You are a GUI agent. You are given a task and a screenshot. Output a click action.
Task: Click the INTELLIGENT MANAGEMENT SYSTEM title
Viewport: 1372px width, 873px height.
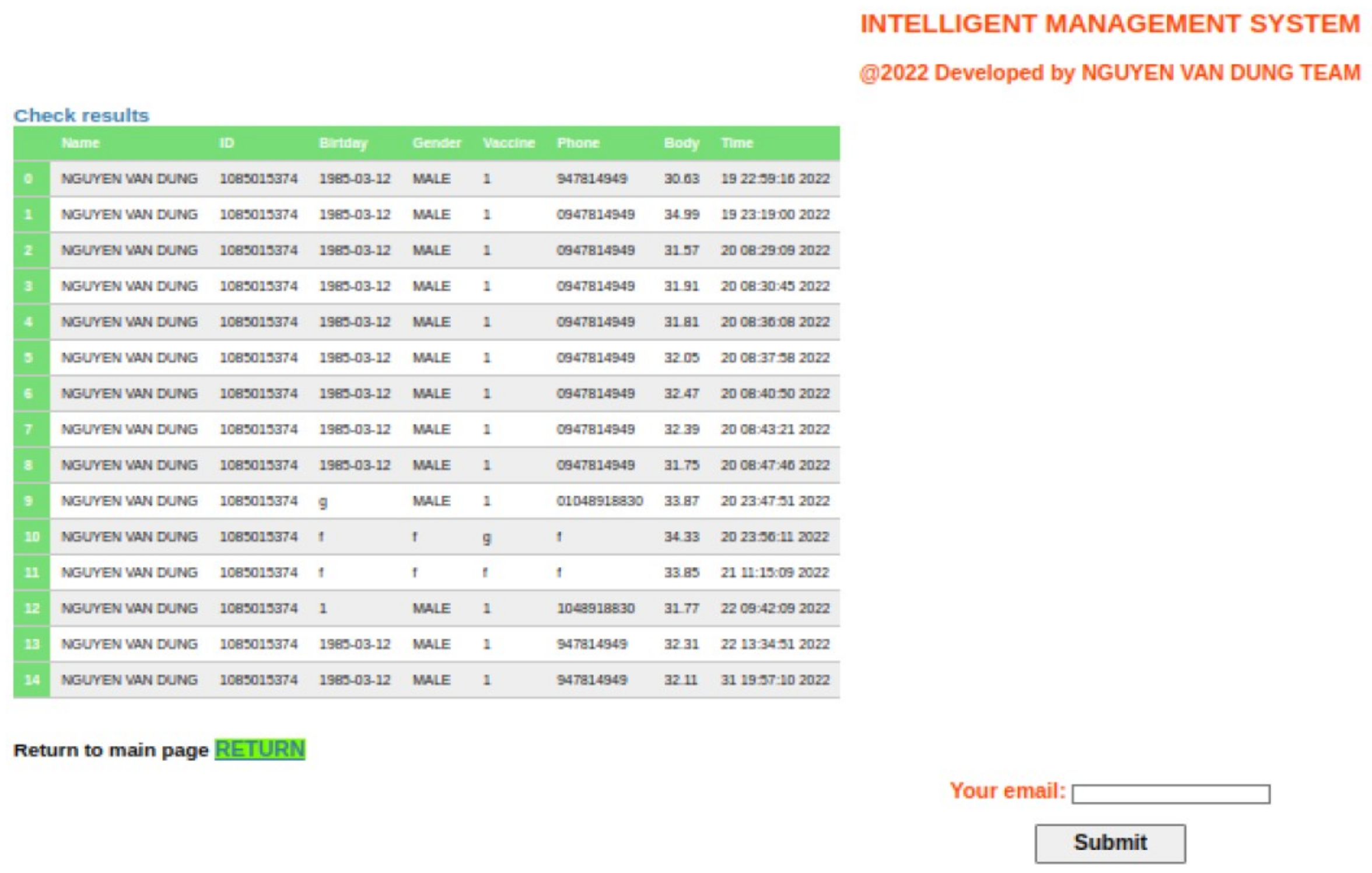pyautogui.click(x=1109, y=24)
